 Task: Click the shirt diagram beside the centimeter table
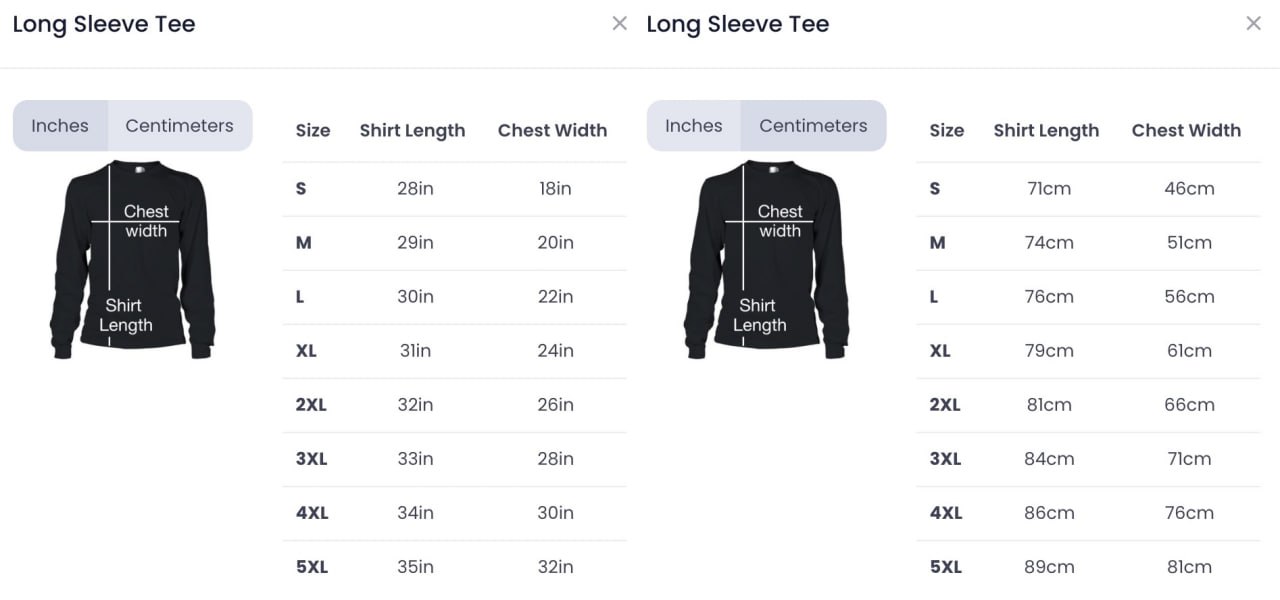(x=766, y=260)
